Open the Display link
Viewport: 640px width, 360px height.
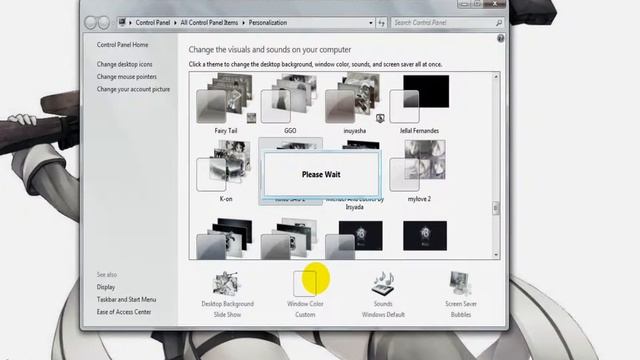106,287
